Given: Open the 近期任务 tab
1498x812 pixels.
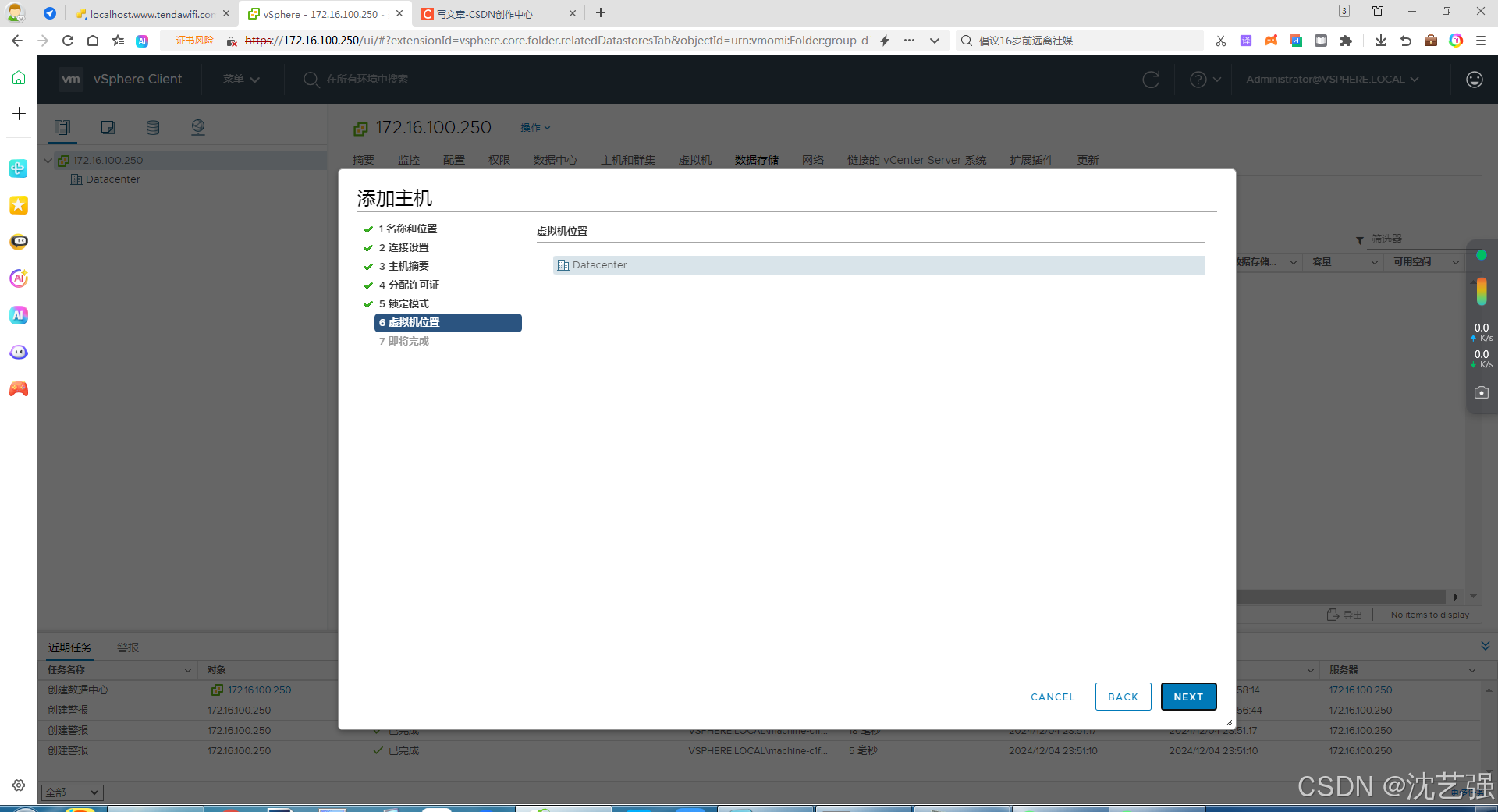Looking at the screenshot, I should pos(69,647).
